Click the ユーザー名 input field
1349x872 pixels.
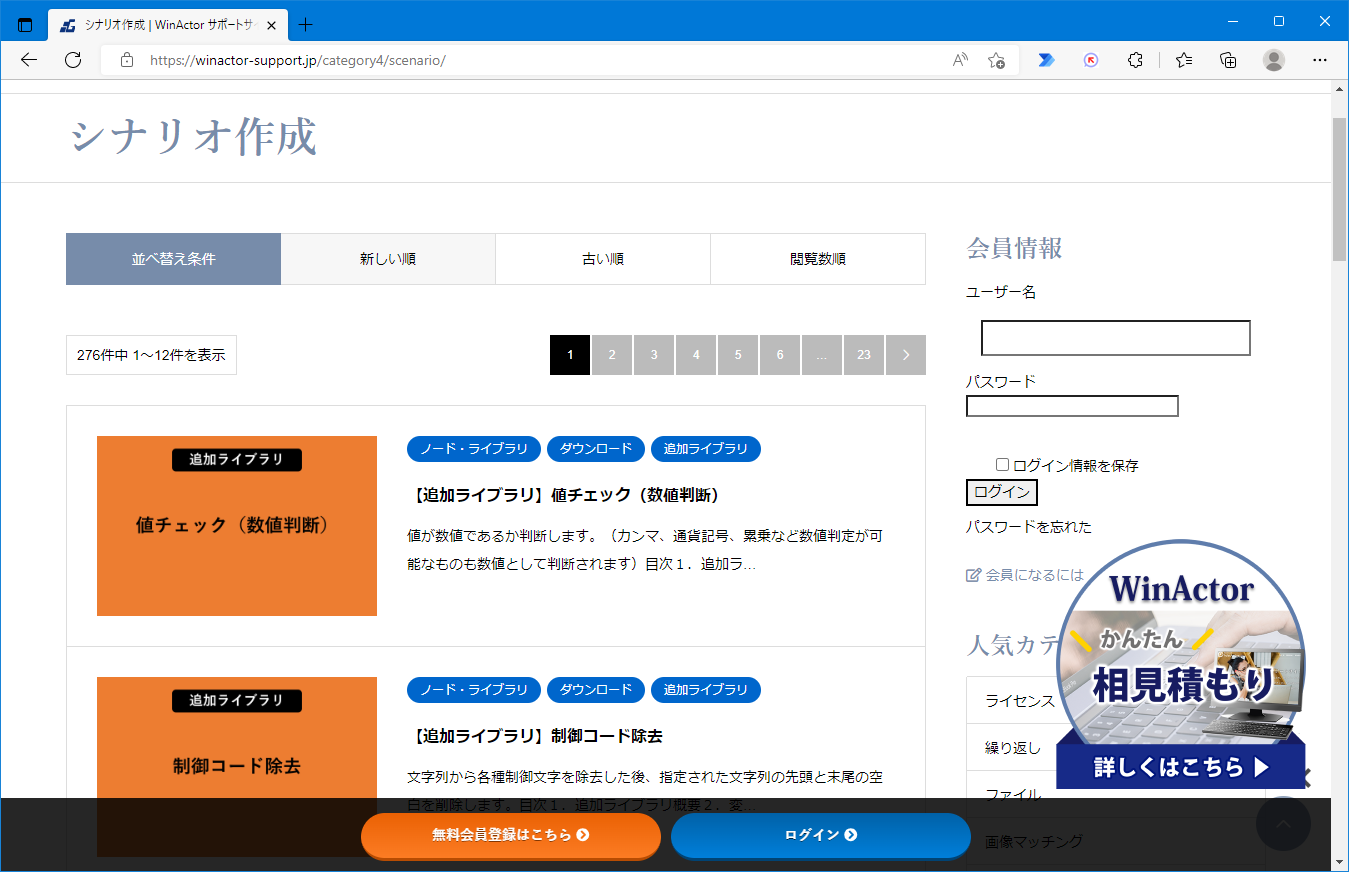(1114, 338)
